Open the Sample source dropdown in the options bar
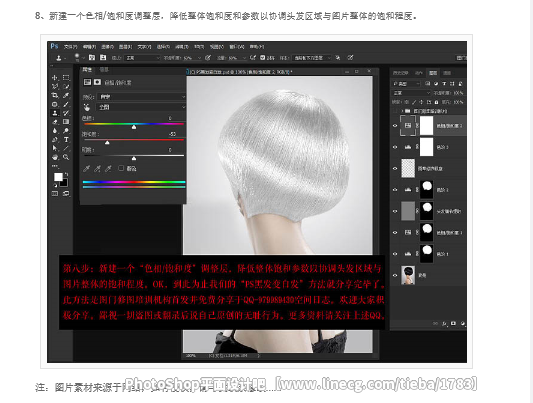The height and width of the screenshot is (403, 533). point(311,58)
